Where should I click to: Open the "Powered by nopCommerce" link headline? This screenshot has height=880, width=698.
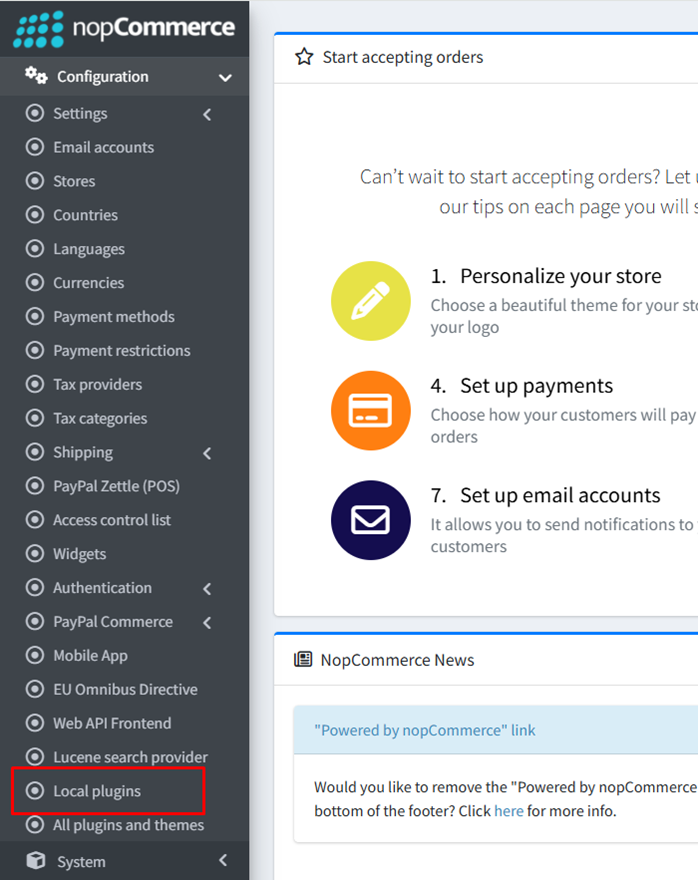[x=424, y=730]
